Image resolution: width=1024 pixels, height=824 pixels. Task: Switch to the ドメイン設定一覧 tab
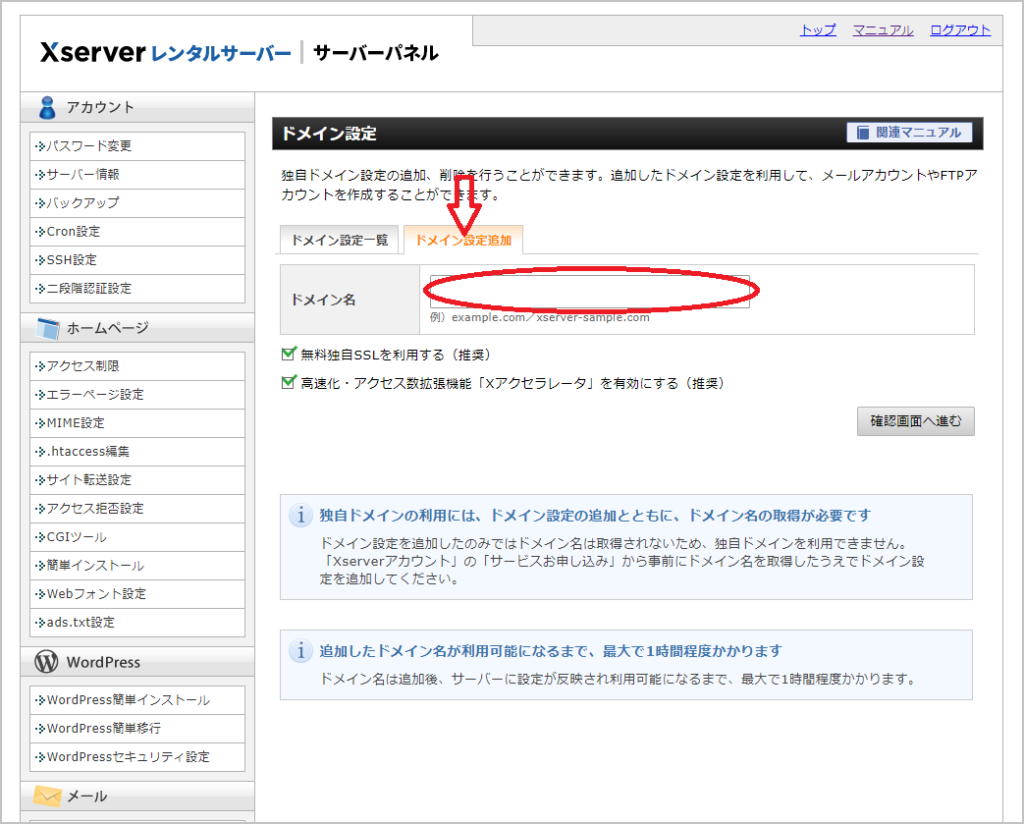pyautogui.click(x=339, y=240)
